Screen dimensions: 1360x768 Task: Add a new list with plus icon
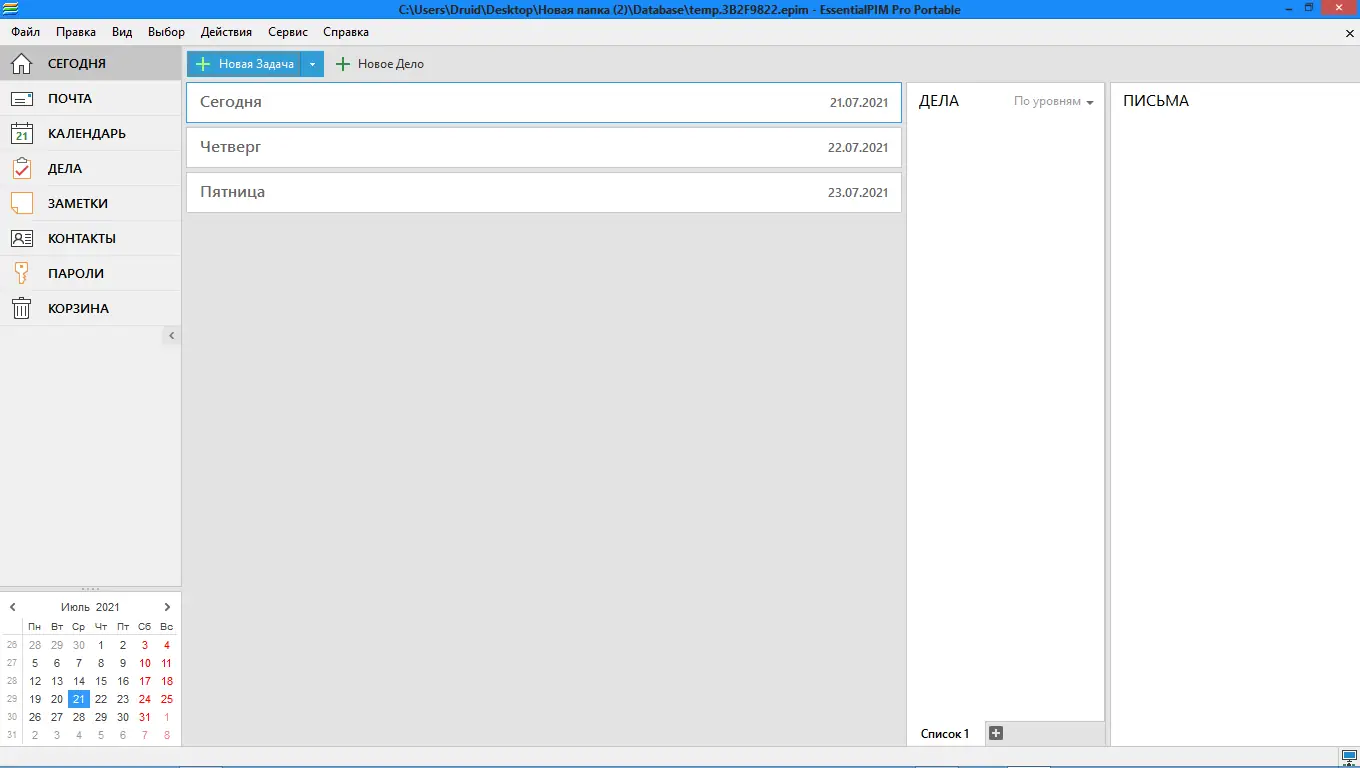coord(995,733)
